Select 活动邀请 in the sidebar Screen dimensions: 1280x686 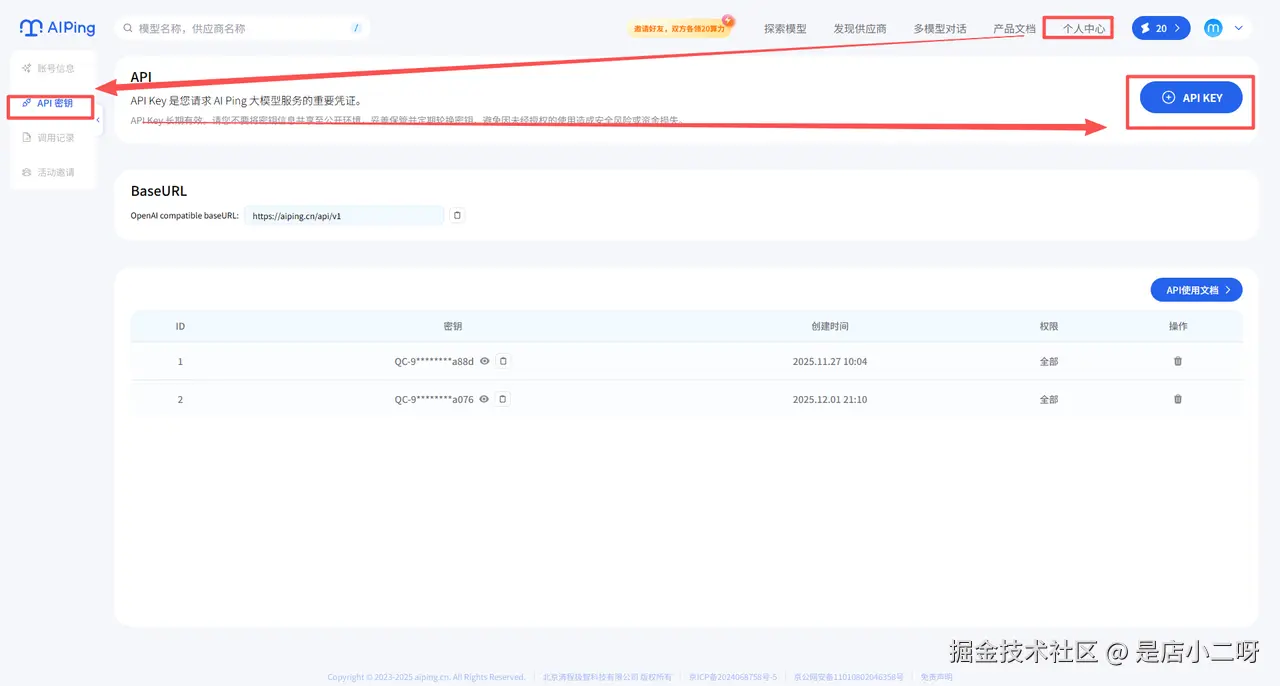50,173
